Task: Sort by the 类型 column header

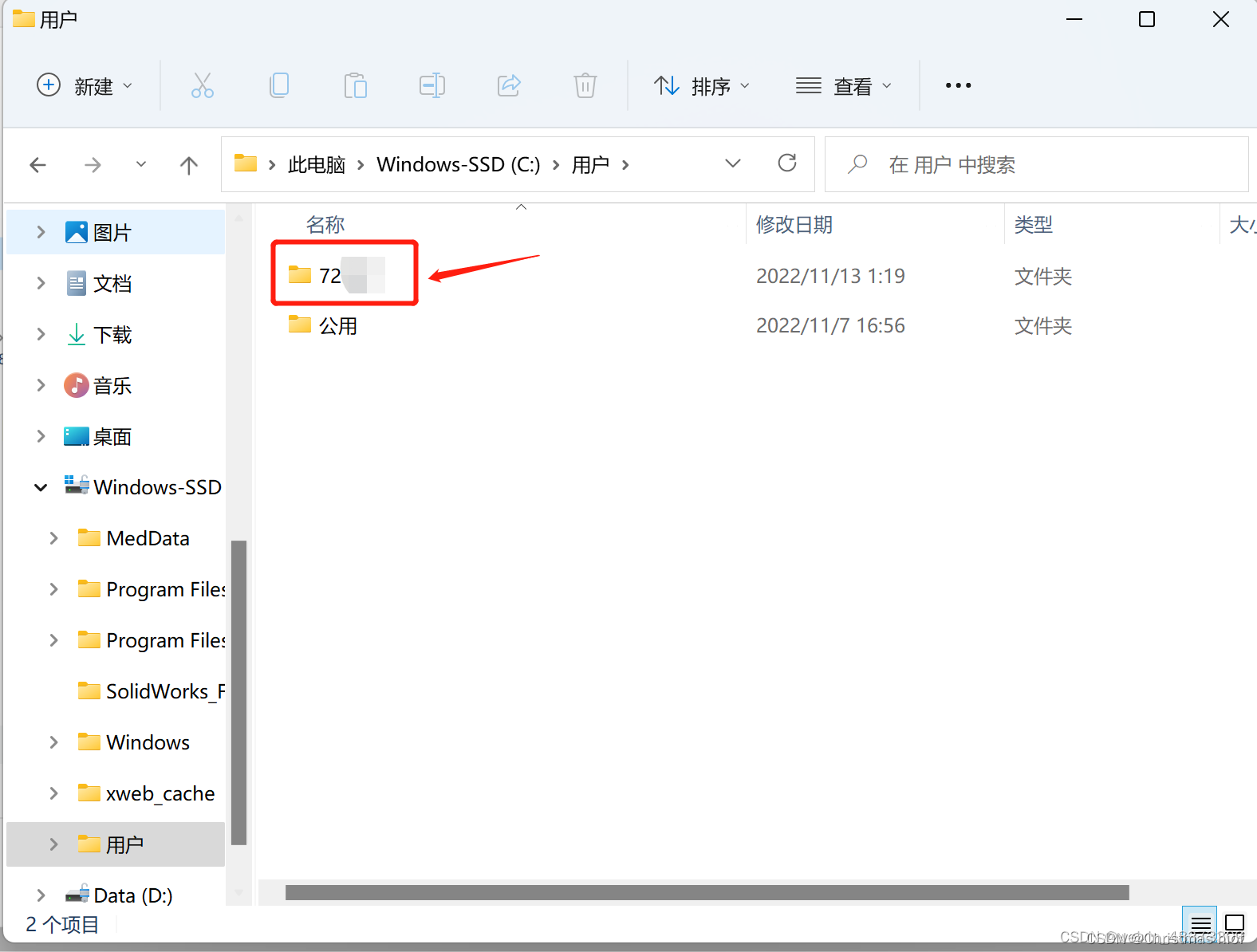Action: point(1034,225)
